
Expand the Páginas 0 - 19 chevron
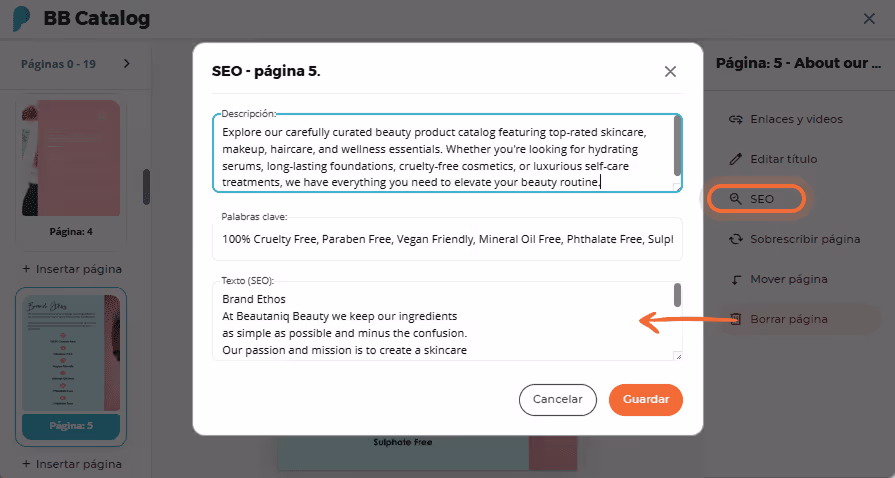click(127, 63)
